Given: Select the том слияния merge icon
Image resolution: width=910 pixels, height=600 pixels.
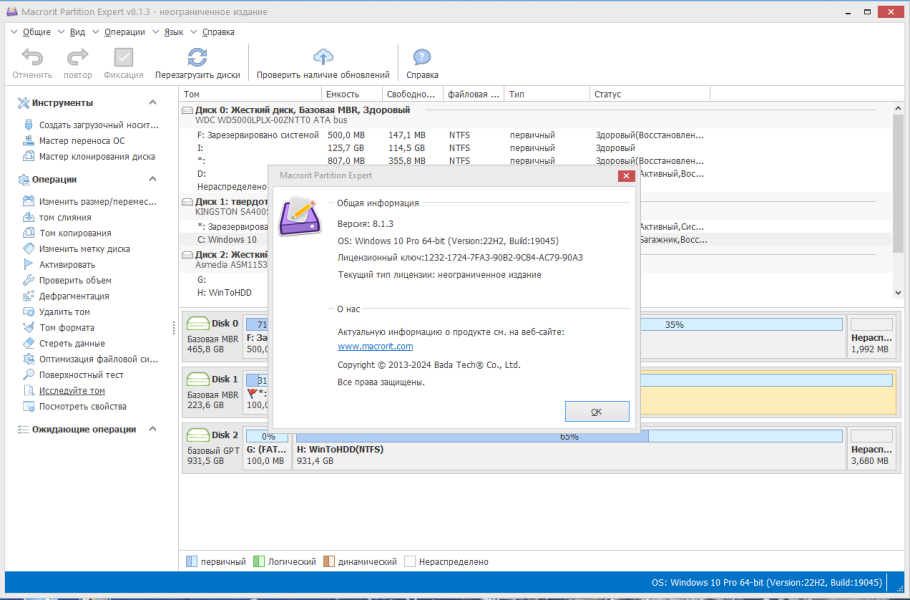Looking at the screenshot, I should pos(28,217).
